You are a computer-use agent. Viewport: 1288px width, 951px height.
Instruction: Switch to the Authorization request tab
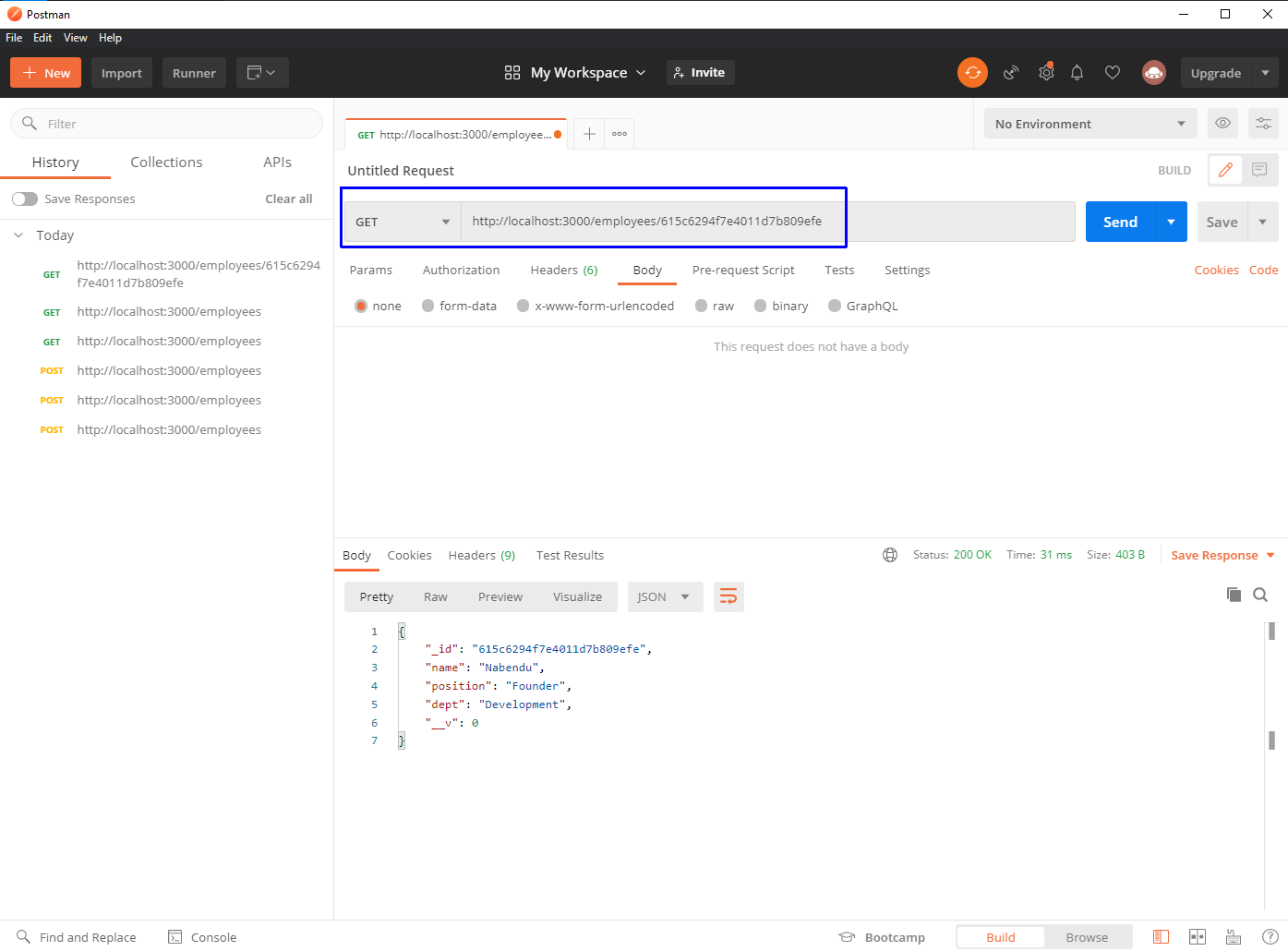click(461, 271)
